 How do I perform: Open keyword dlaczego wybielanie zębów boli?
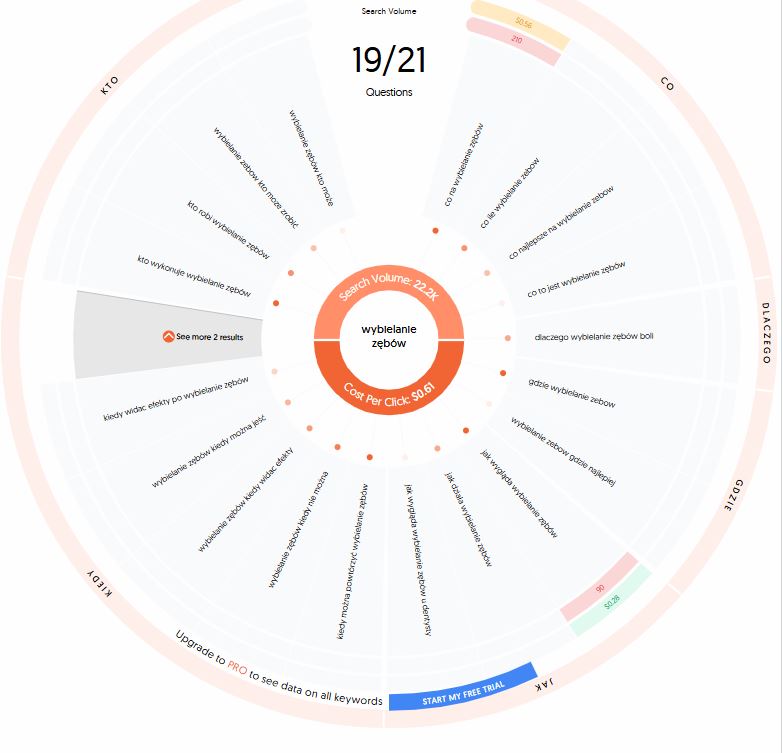pos(594,337)
